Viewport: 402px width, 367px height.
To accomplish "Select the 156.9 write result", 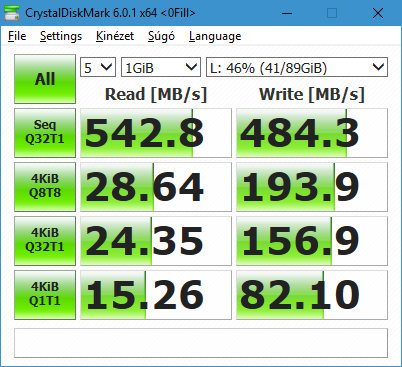I will (312, 241).
